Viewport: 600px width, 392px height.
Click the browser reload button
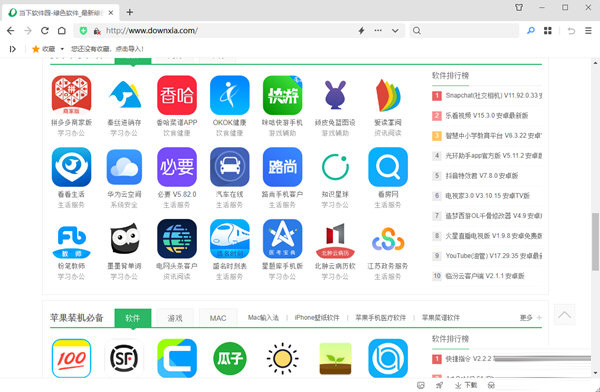point(45,31)
